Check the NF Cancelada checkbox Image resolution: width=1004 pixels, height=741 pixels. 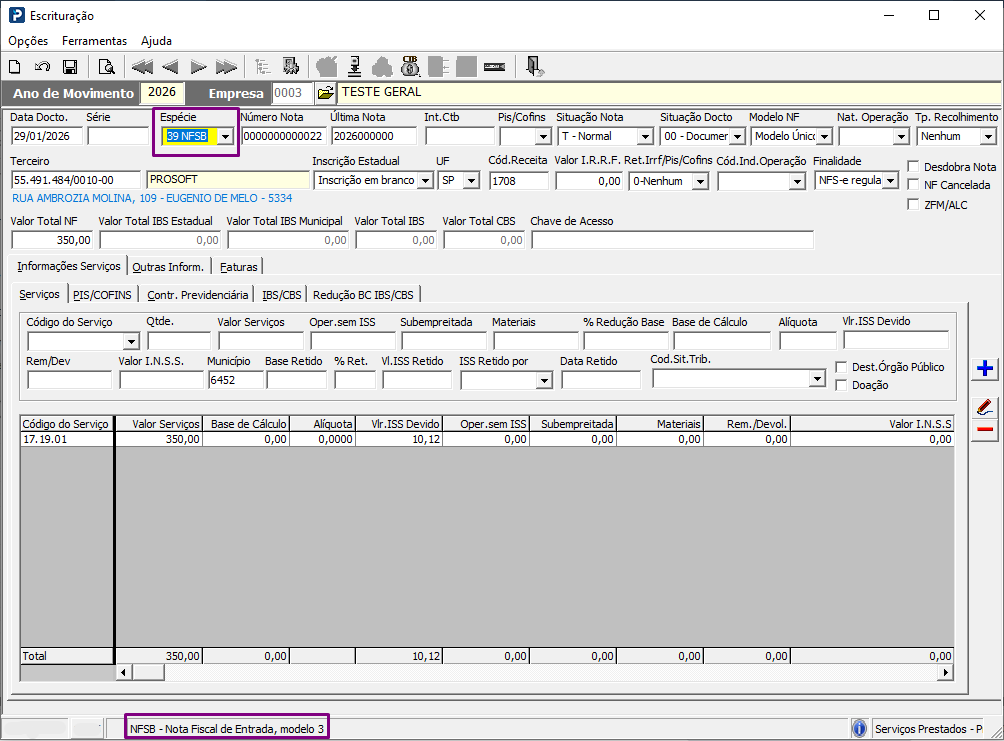point(914,185)
